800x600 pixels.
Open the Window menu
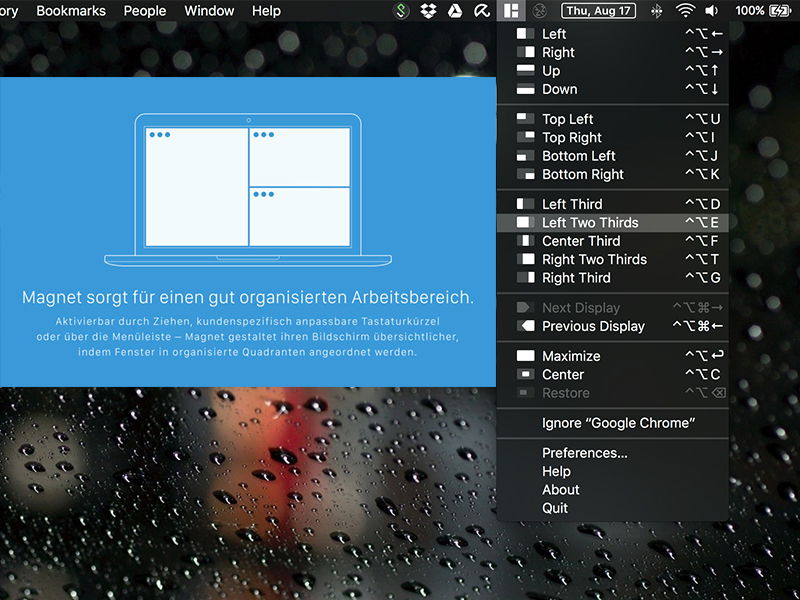(x=209, y=11)
